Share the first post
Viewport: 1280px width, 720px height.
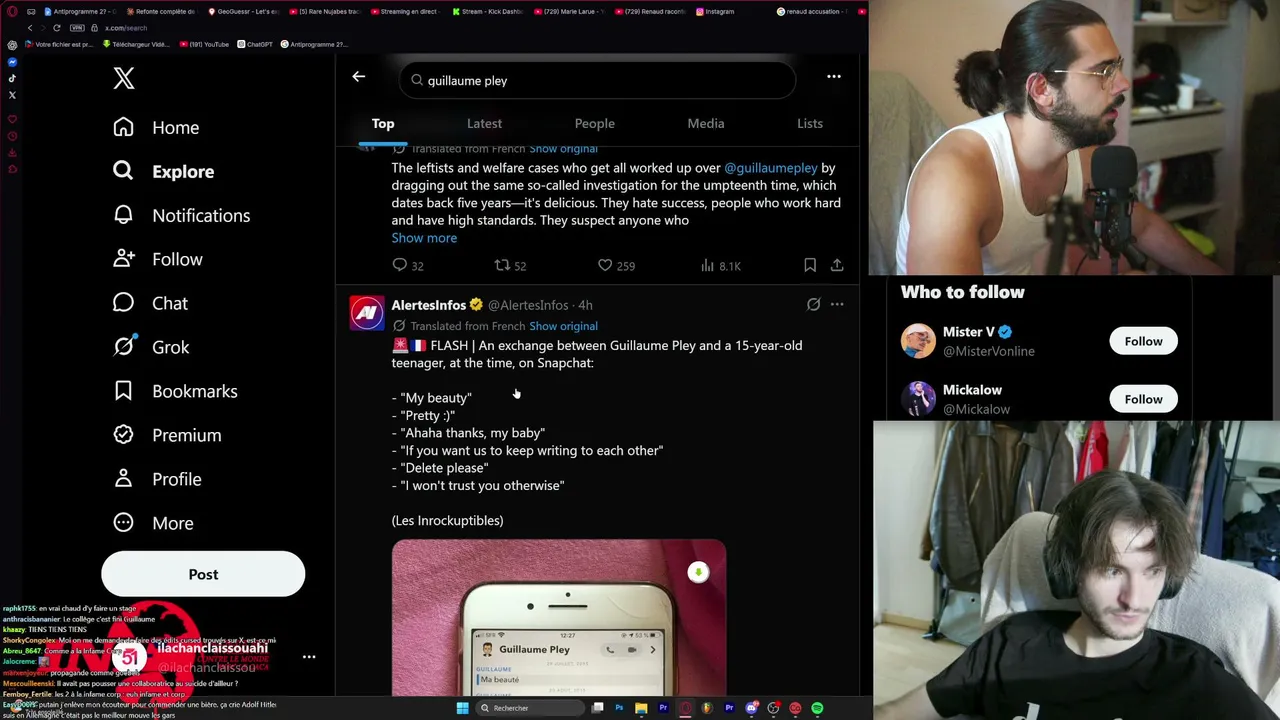(x=837, y=265)
